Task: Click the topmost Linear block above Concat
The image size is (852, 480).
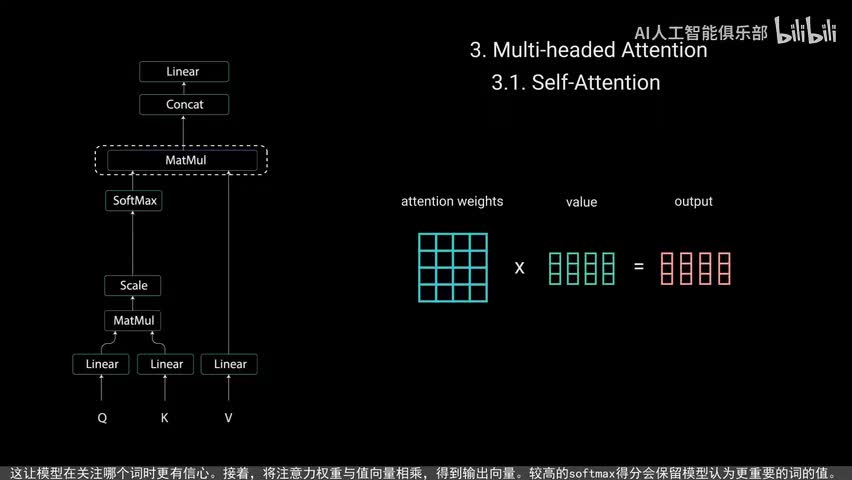Action: 184,72
